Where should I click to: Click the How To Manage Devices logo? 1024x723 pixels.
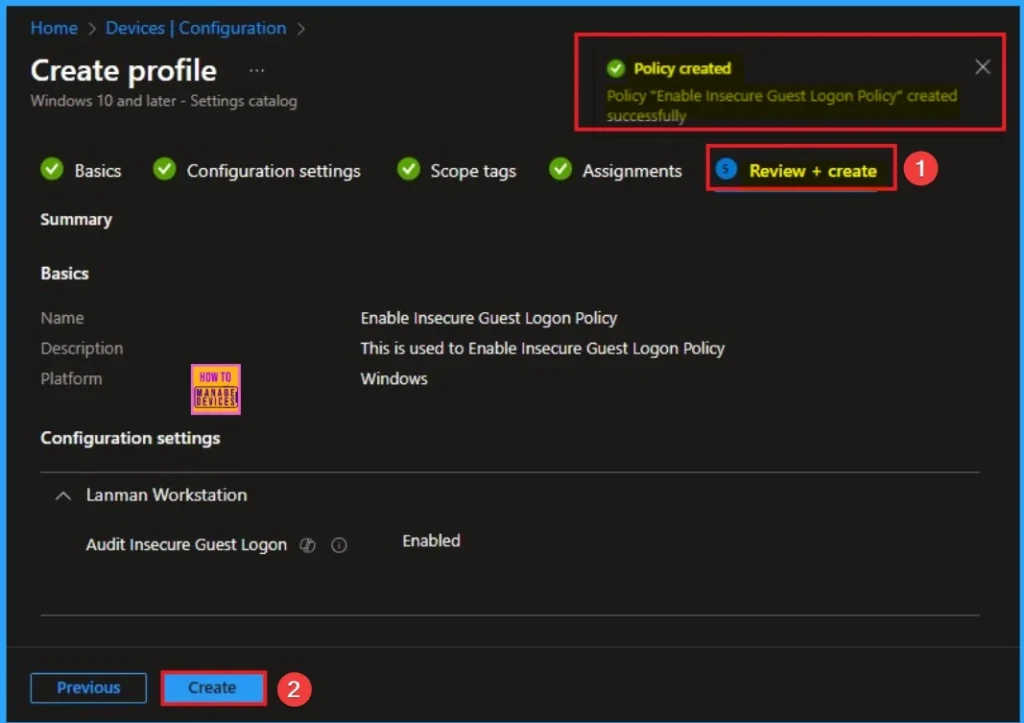(215, 388)
